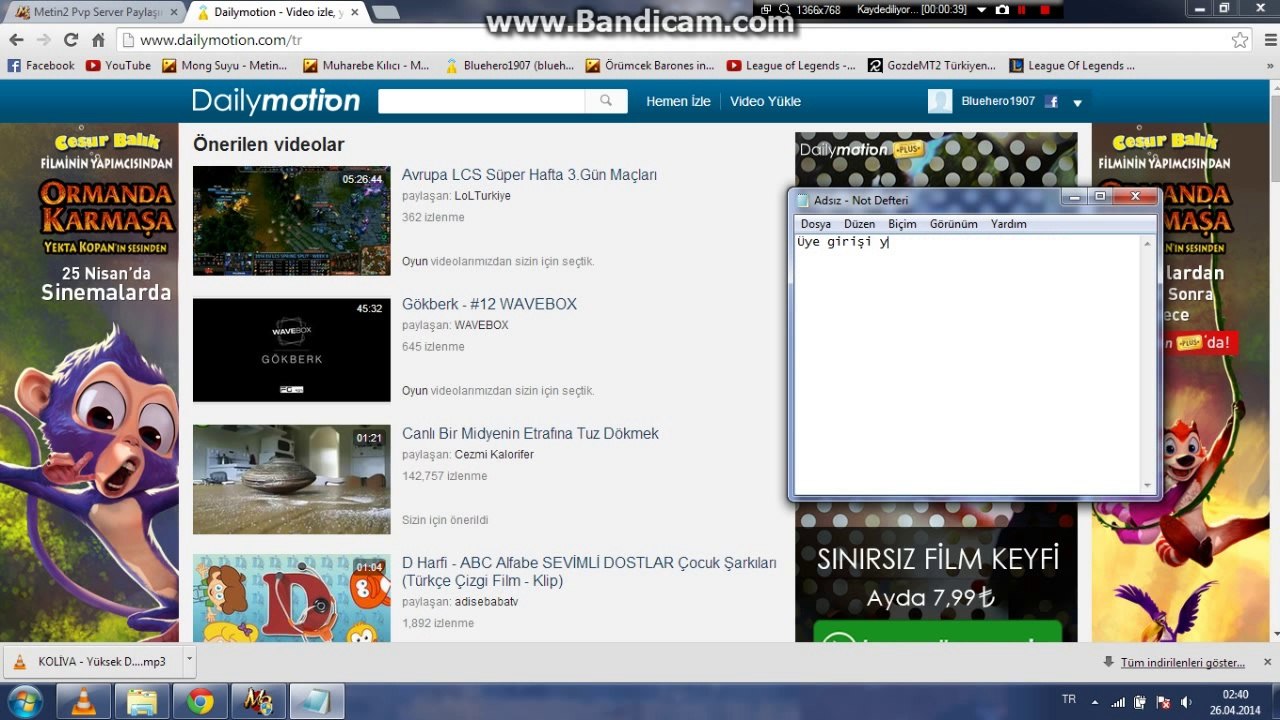This screenshot has width=1280, height=720.
Task: Open the GozdeMT2 Türkiyen bookmark
Action: click(x=932, y=66)
